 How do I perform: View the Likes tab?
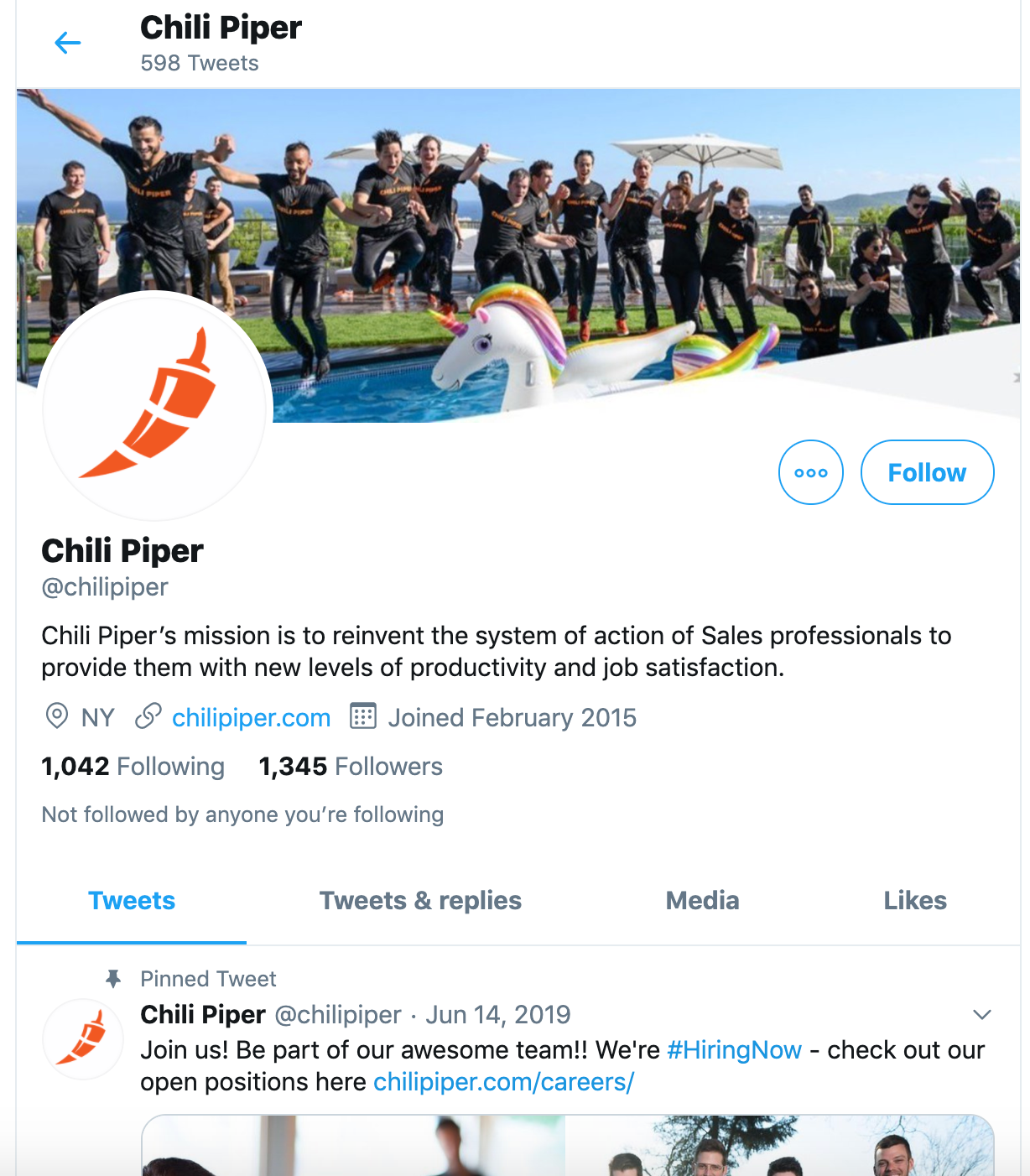click(915, 901)
